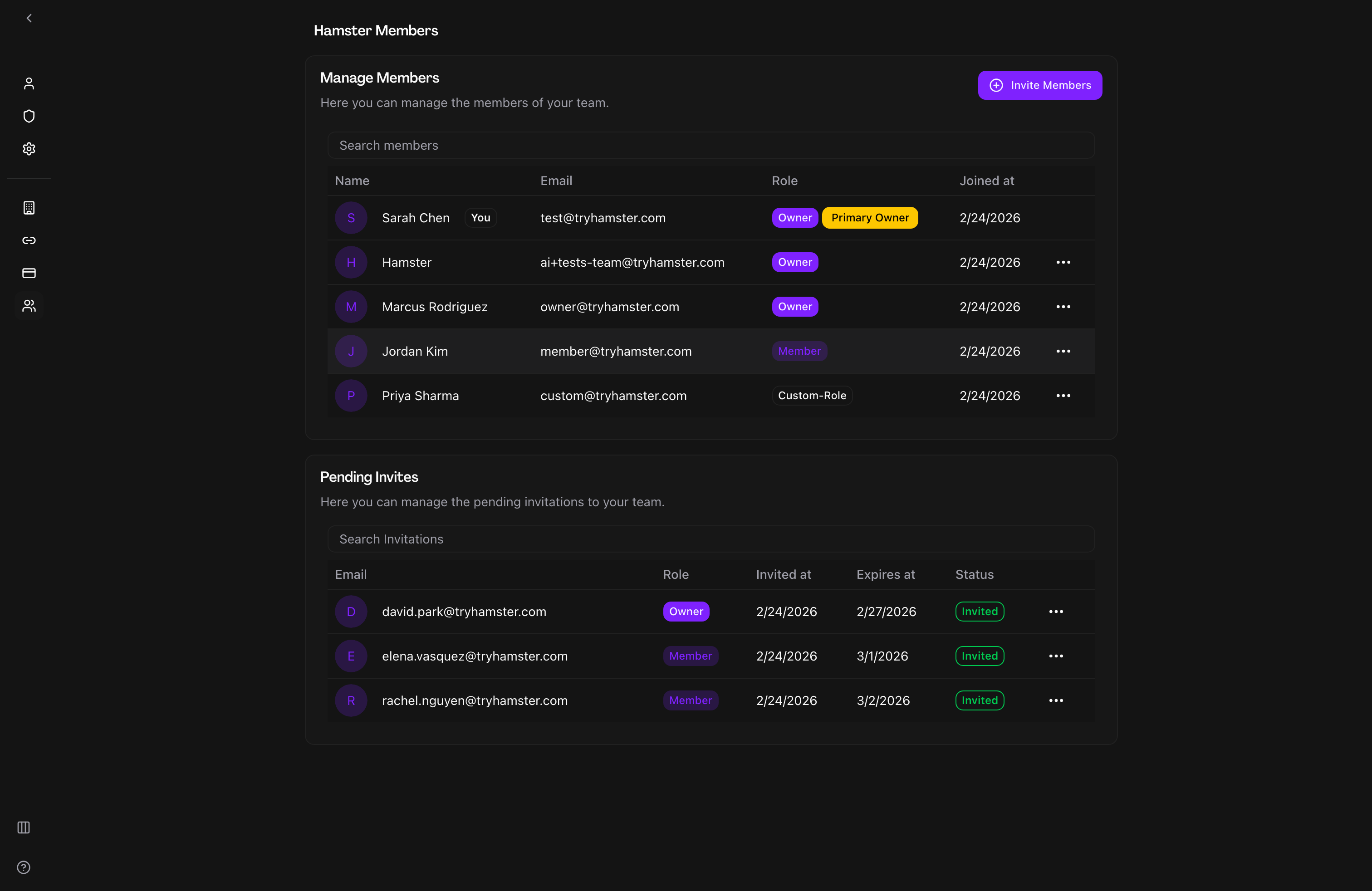1372x891 pixels.
Task: Open the actions menu for Priya Sharma
Action: 1063,395
